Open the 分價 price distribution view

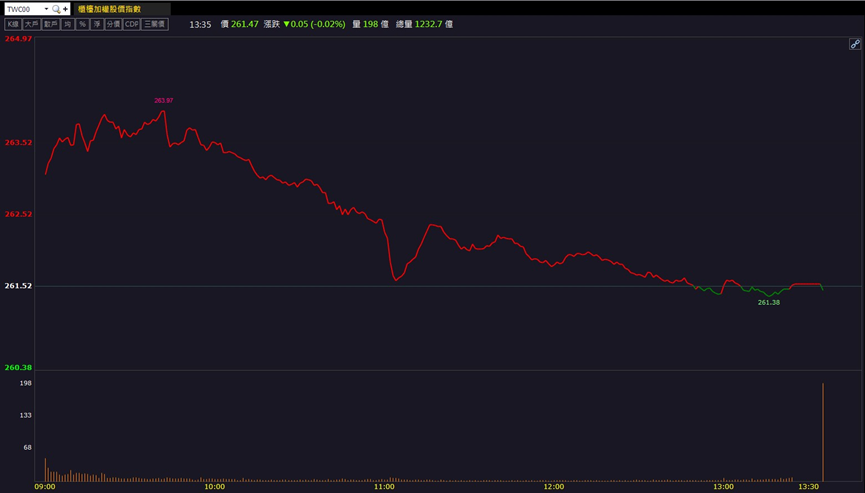pyautogui.click(x=113, y=24)
